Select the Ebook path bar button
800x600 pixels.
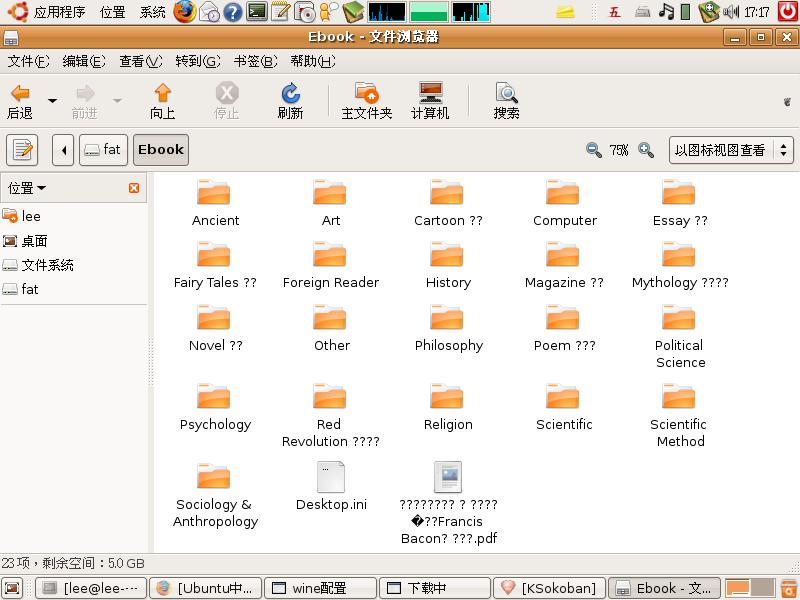161,150
